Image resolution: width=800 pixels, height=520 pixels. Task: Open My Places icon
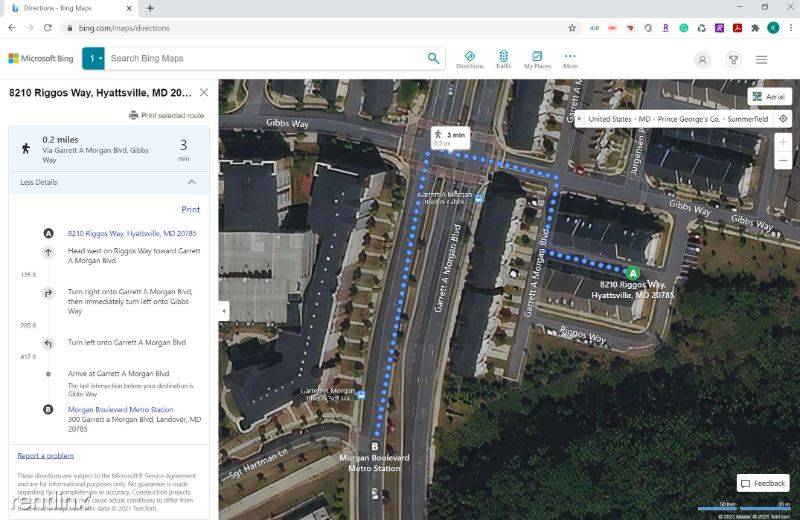[x=537, y=59]
